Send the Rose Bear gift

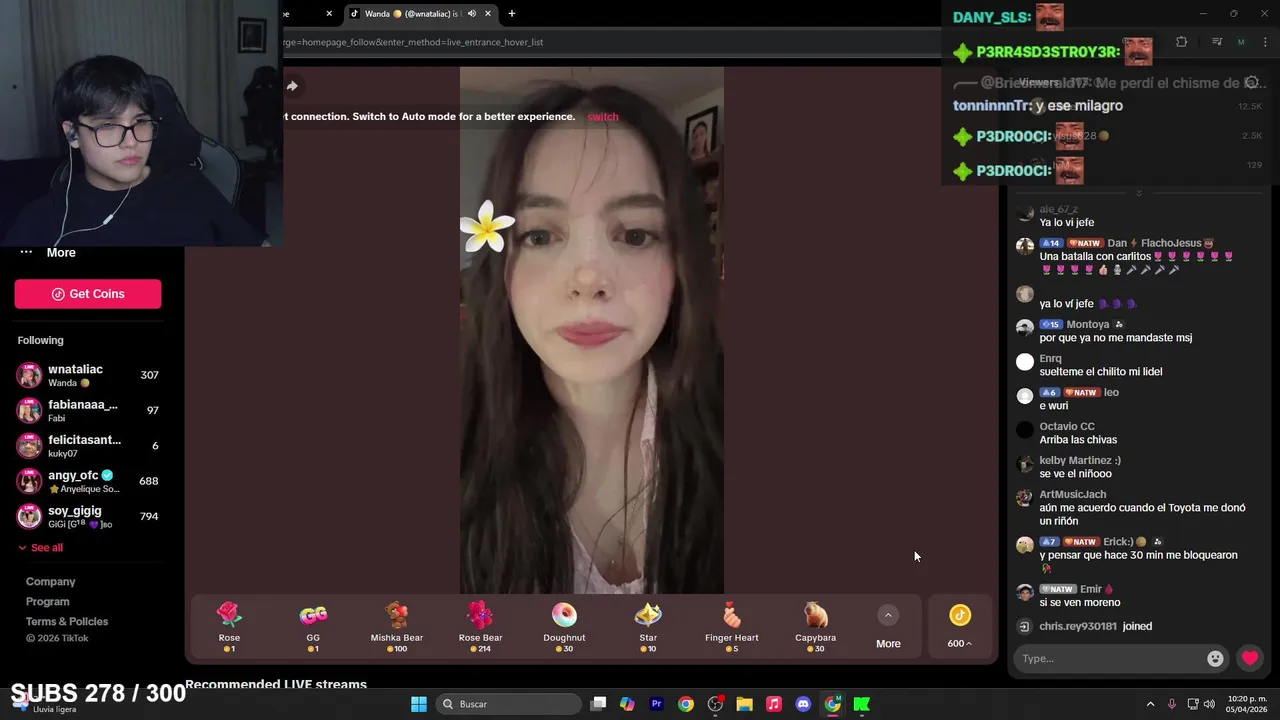480,627
